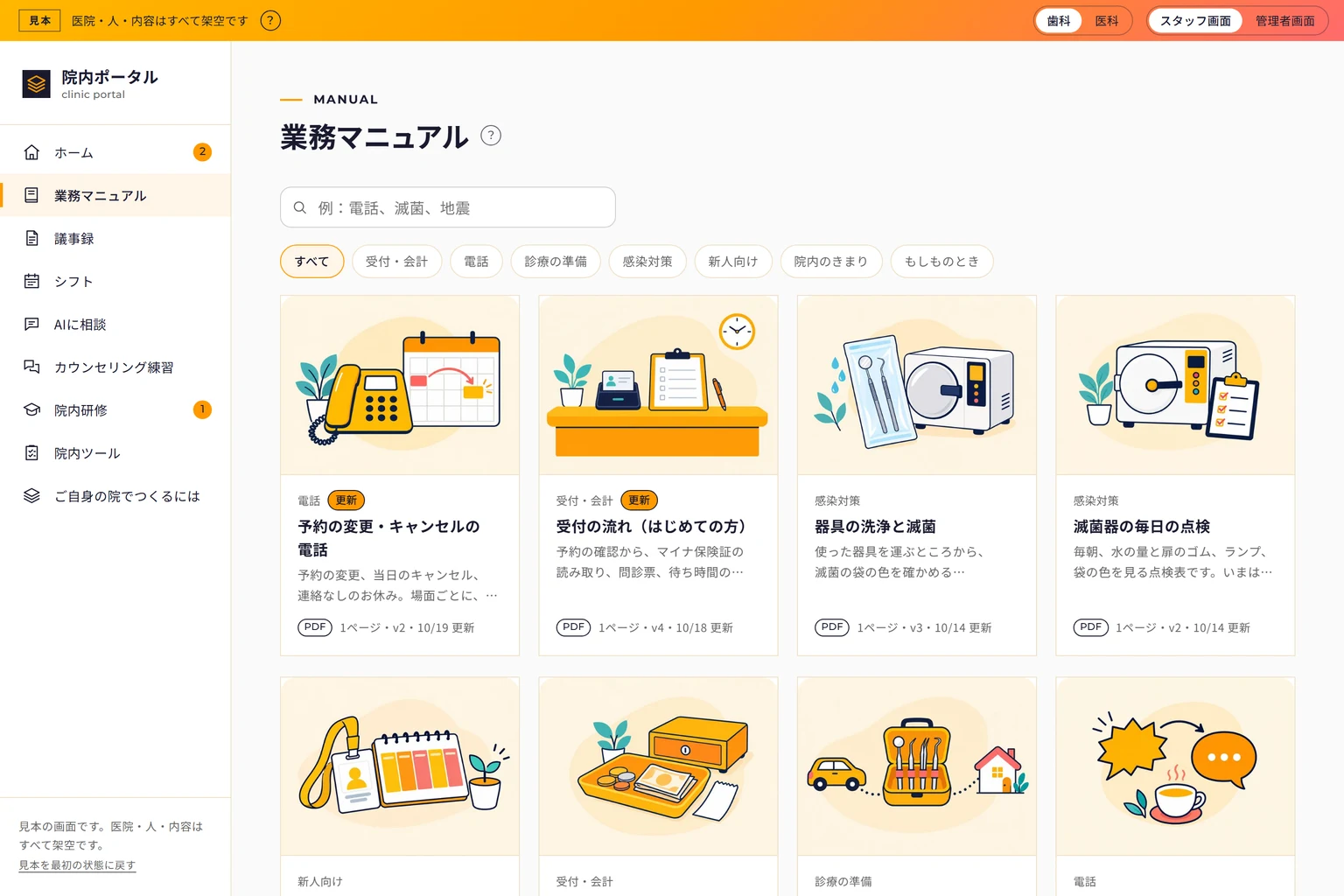Click car and toolbox illustration thumbnail
The width and height of the screenshot is (1344, 896).
[917, 766]
